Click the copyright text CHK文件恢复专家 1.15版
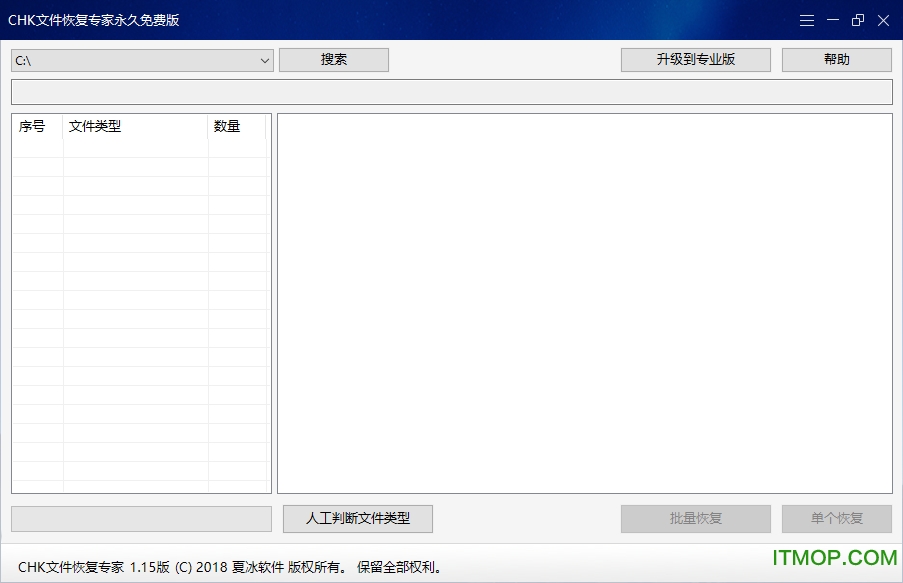 (x=94, y=567)
